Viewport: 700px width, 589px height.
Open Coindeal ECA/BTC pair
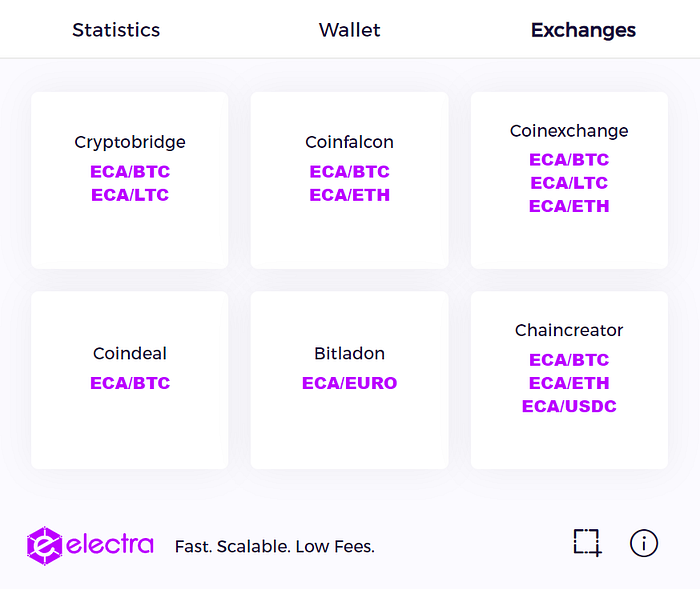click(x=130, y=383)
